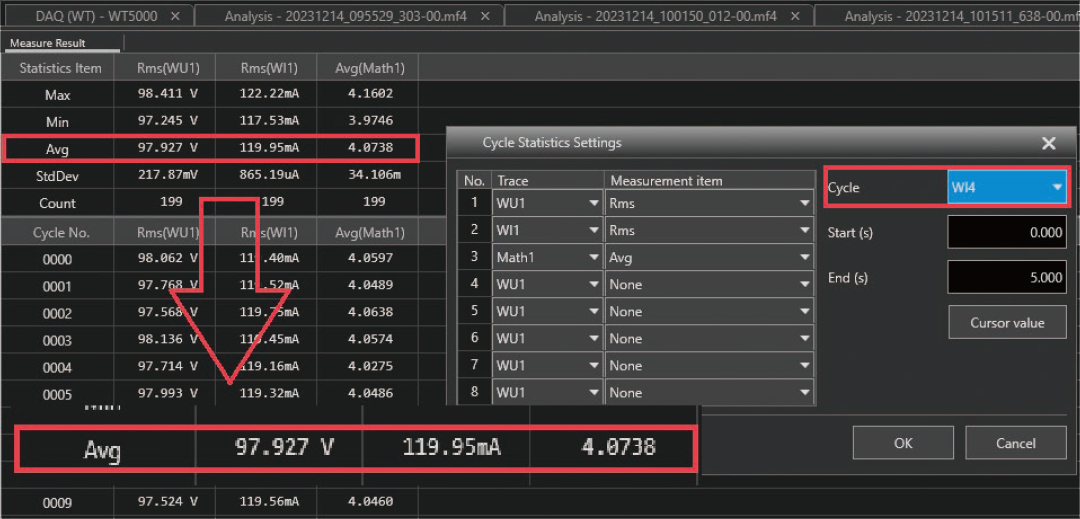This screenshot has width=1080, height=519.
Task: Open Measurement item dropdown in row 8
Action: pos(804,393)
